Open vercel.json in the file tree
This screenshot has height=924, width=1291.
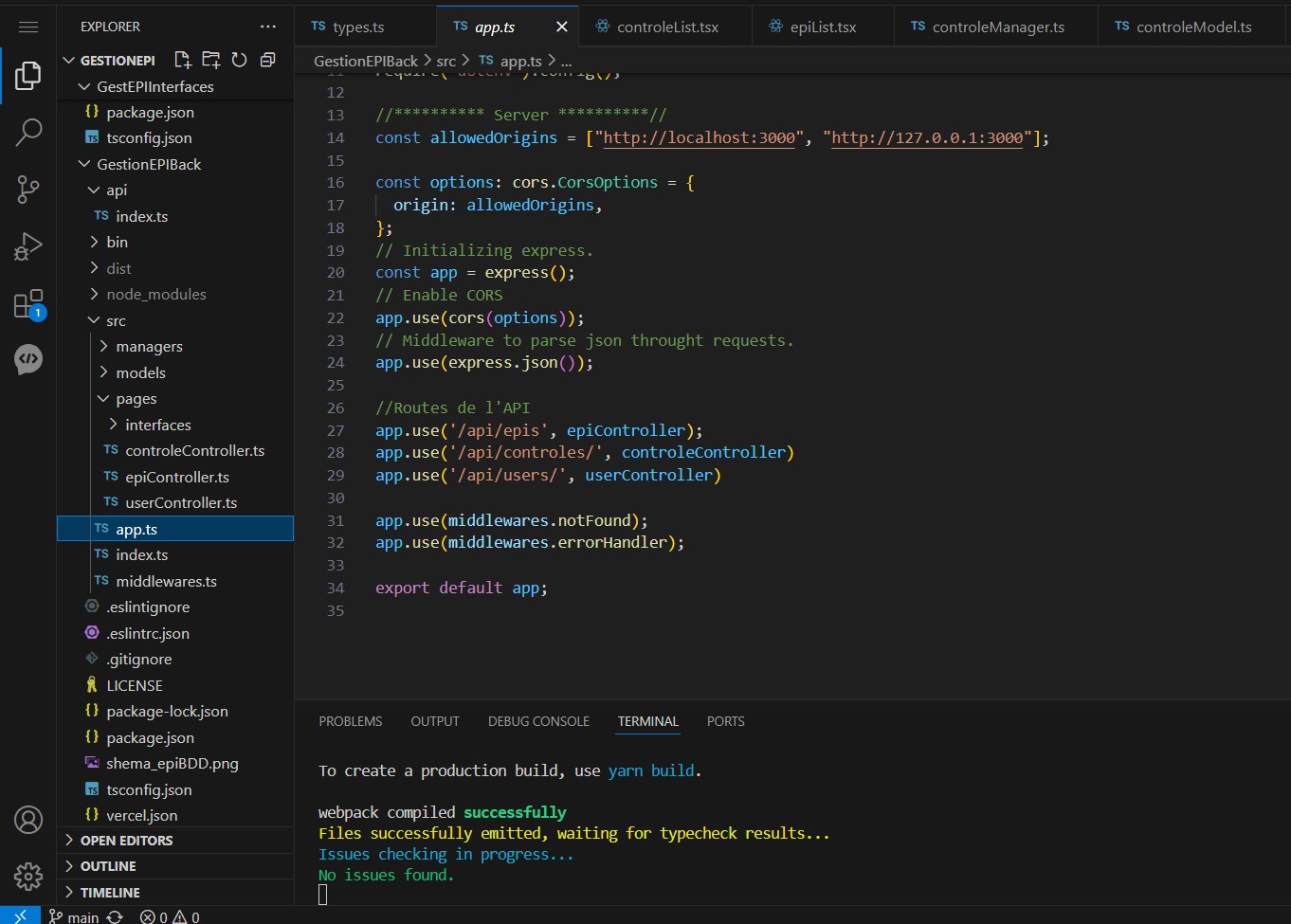(x=175, y=815)
